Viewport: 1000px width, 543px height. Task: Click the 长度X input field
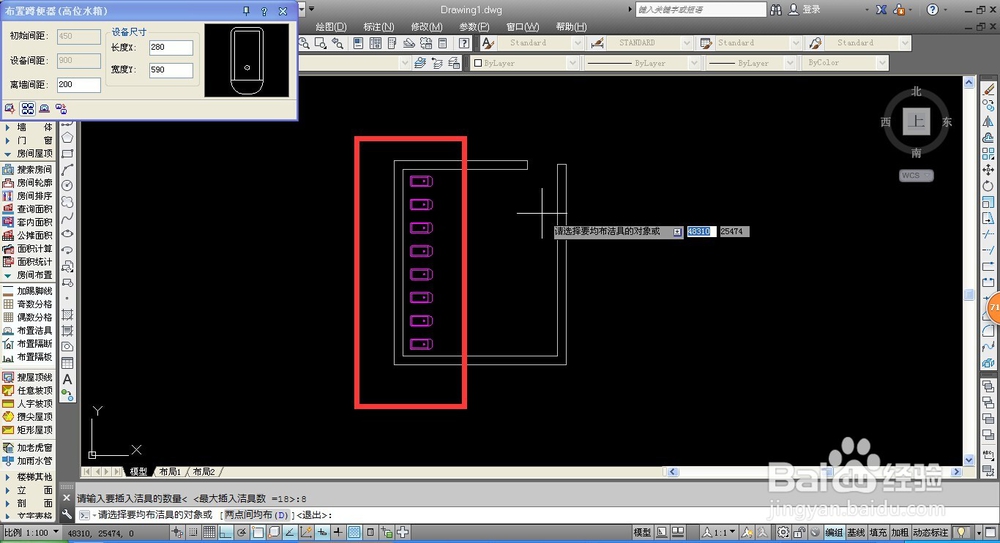tap(170, 47)
